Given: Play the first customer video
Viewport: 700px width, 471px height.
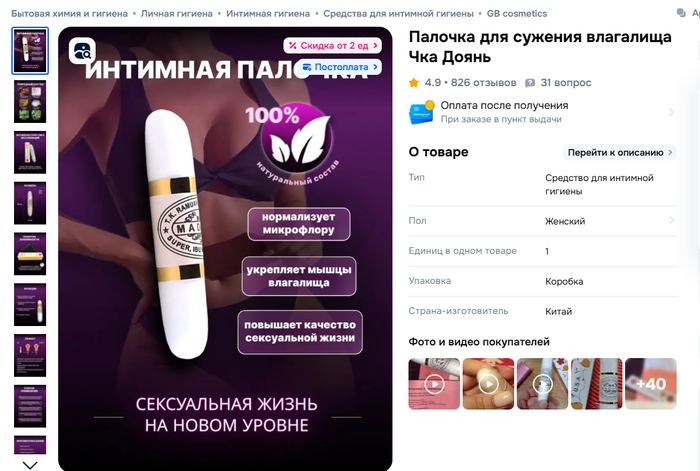Looking at the screenshot, I should pyautogui.click(x=434, y=383).
